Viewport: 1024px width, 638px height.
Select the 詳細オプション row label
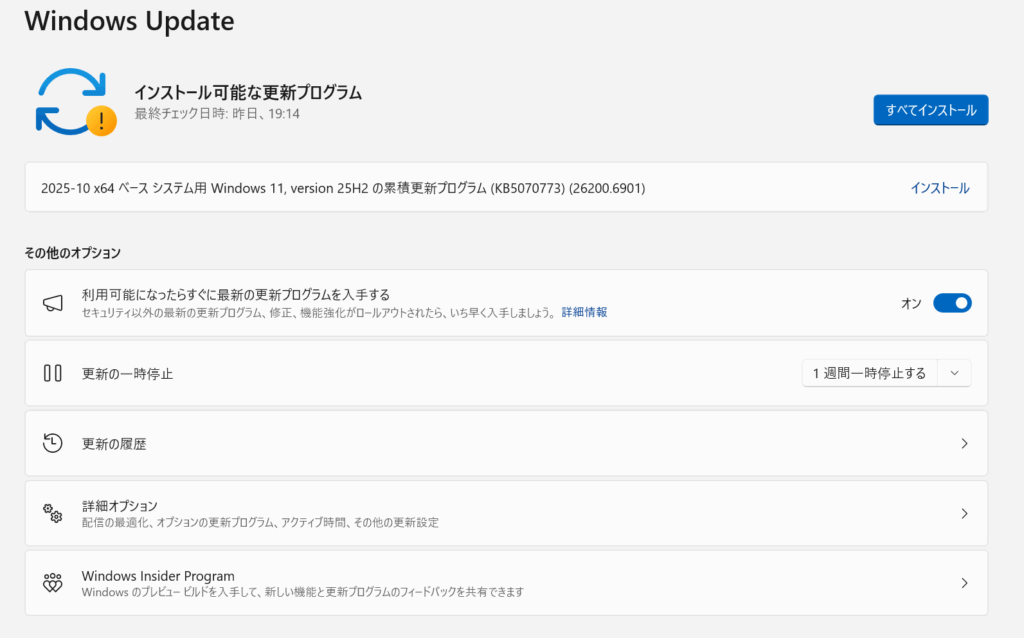tap(119, 506)
